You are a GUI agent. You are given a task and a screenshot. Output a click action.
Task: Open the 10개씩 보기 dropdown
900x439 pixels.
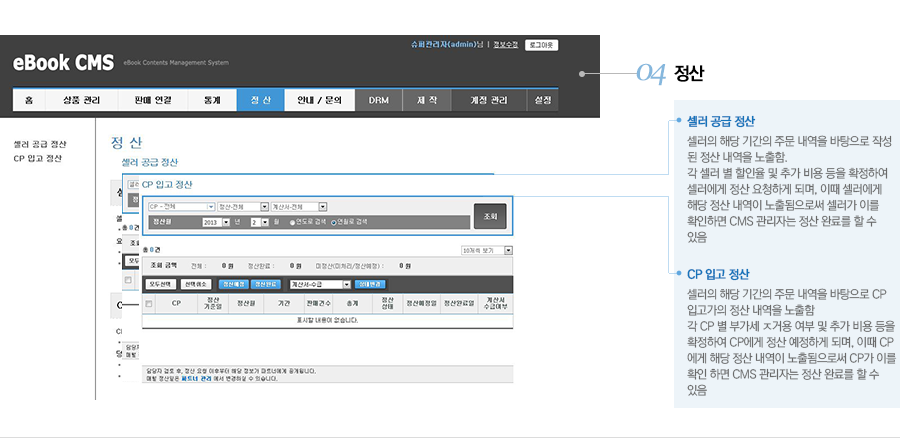click(486, 250)
